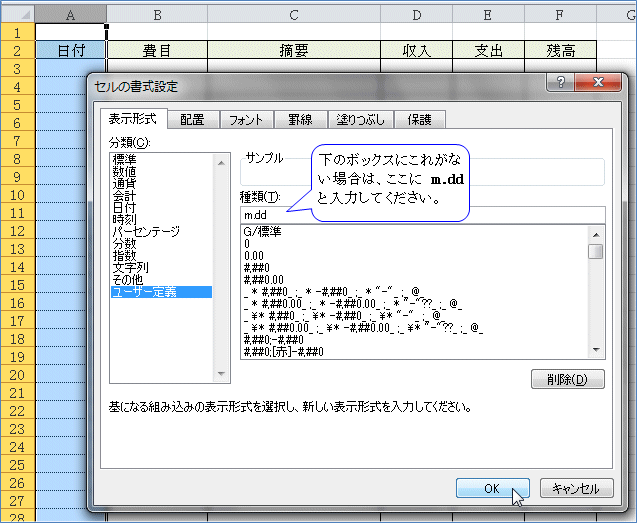Open the フォント tab
Screen dimensions: 637x523
click(x=246, y=120)
